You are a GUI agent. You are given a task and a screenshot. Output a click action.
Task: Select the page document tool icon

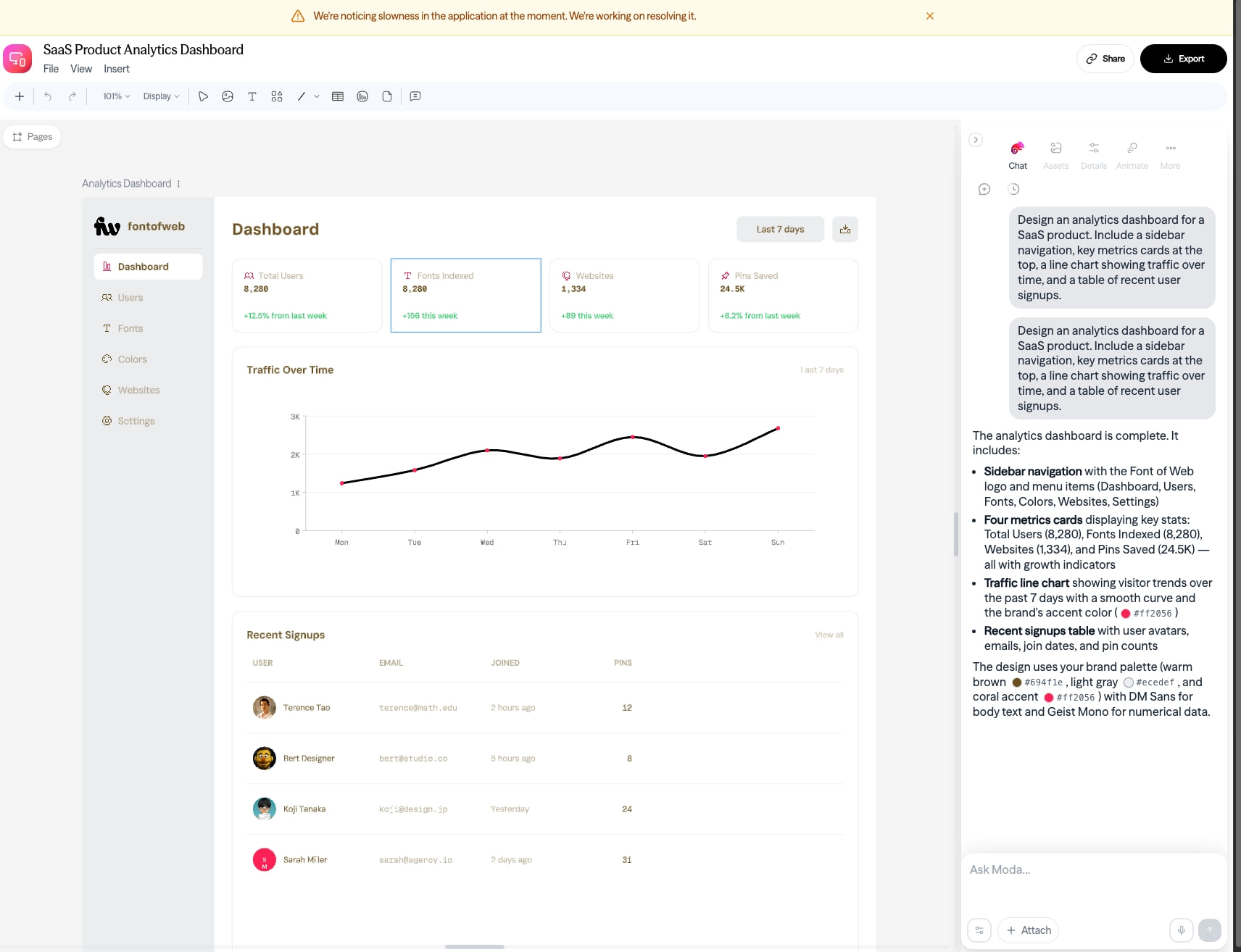387,96
